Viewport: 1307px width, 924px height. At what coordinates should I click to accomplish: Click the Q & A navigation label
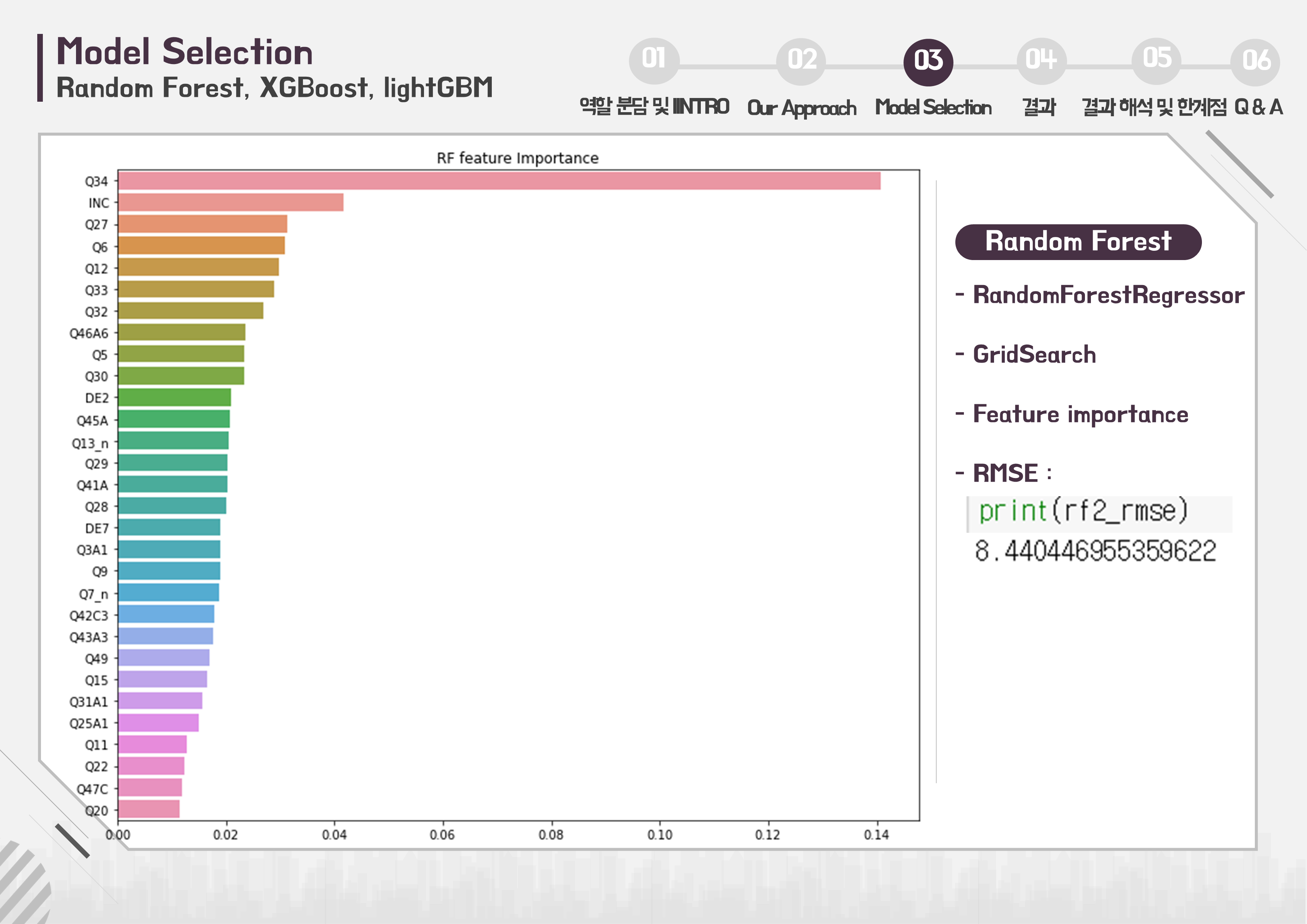point(1258,107)
